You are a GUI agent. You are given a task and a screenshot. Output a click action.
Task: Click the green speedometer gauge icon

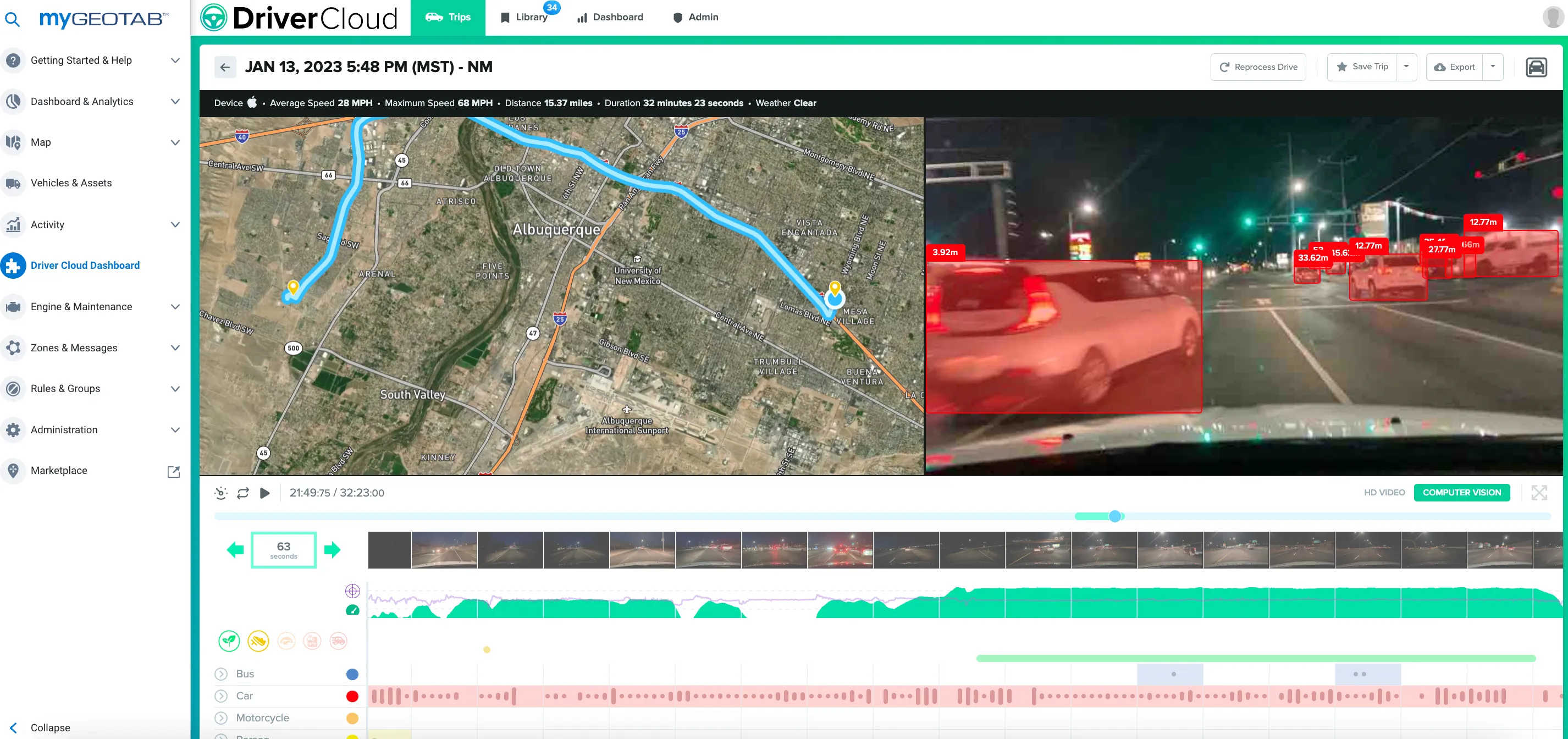click(352, 610)
